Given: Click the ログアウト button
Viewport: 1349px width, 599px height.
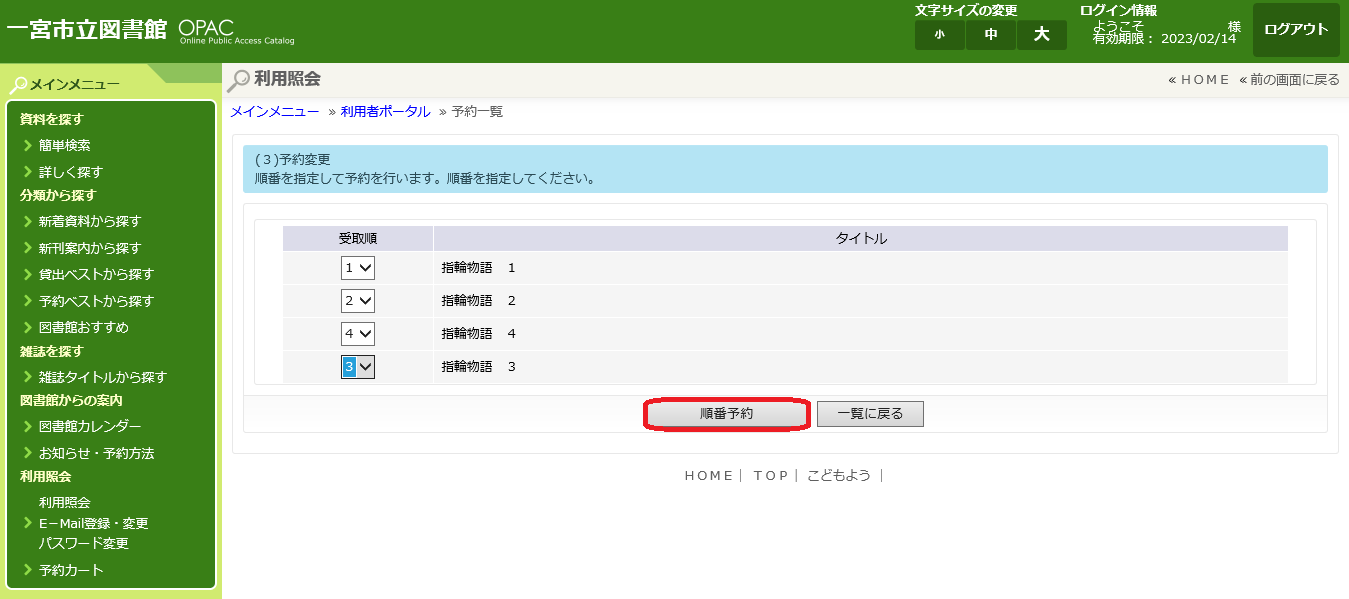Looking at the screenshot, I should 1296,30.
